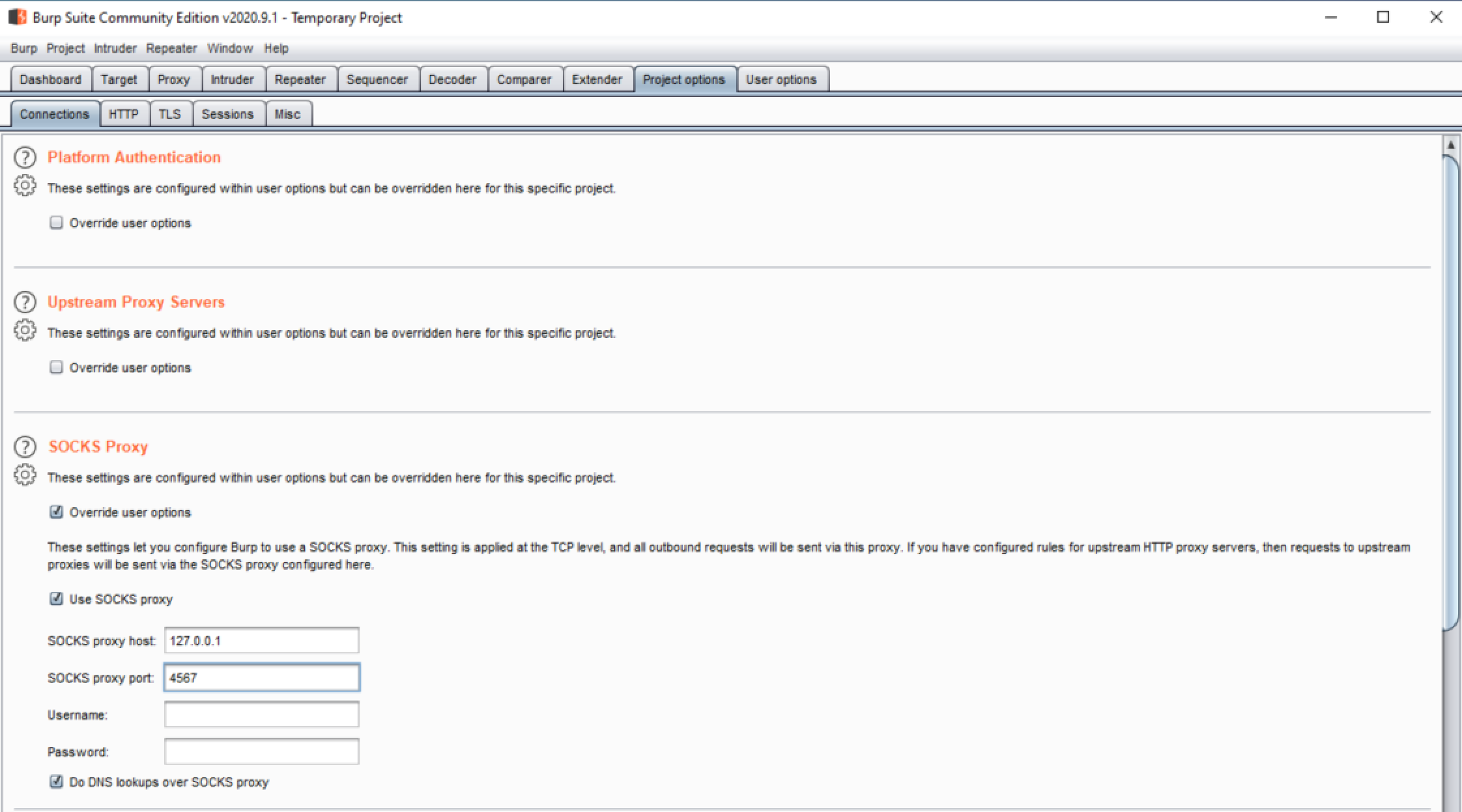This screenshot has width=1462, height=812.
Task: Toggle the Use SOCKS proxy checkbox
Action: click(56, 598)
